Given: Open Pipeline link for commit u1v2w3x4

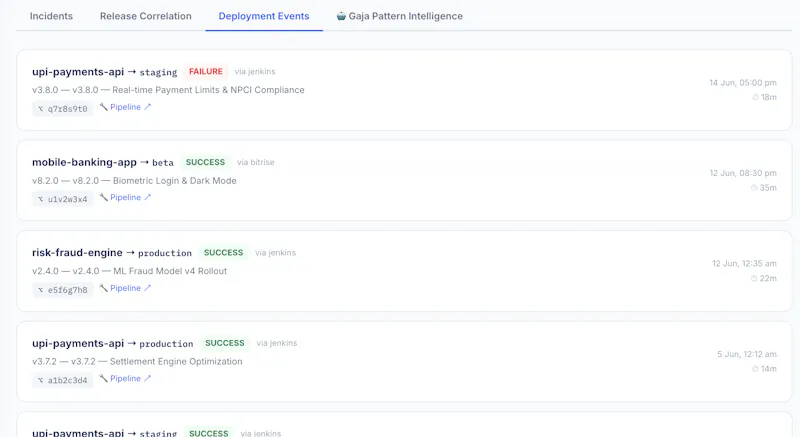Looking at the screenshot, I should [x=126, y=197].
